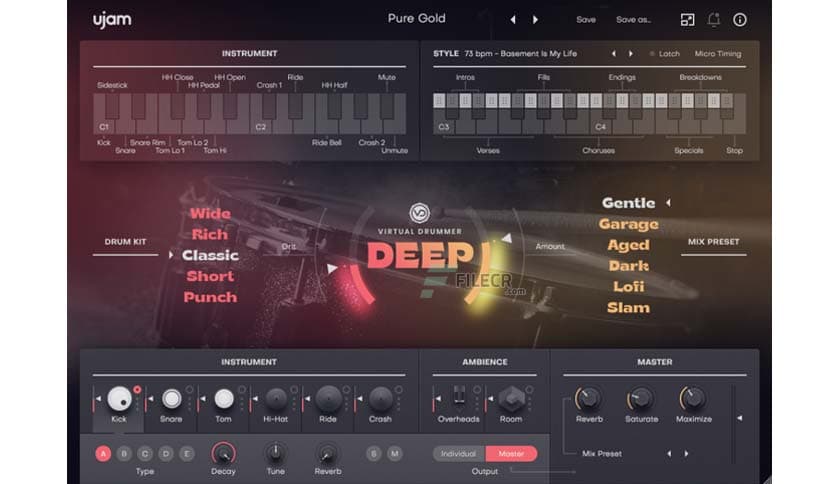
Task: Open the Pure Gold preset menu
Action: tap(416, 19)
